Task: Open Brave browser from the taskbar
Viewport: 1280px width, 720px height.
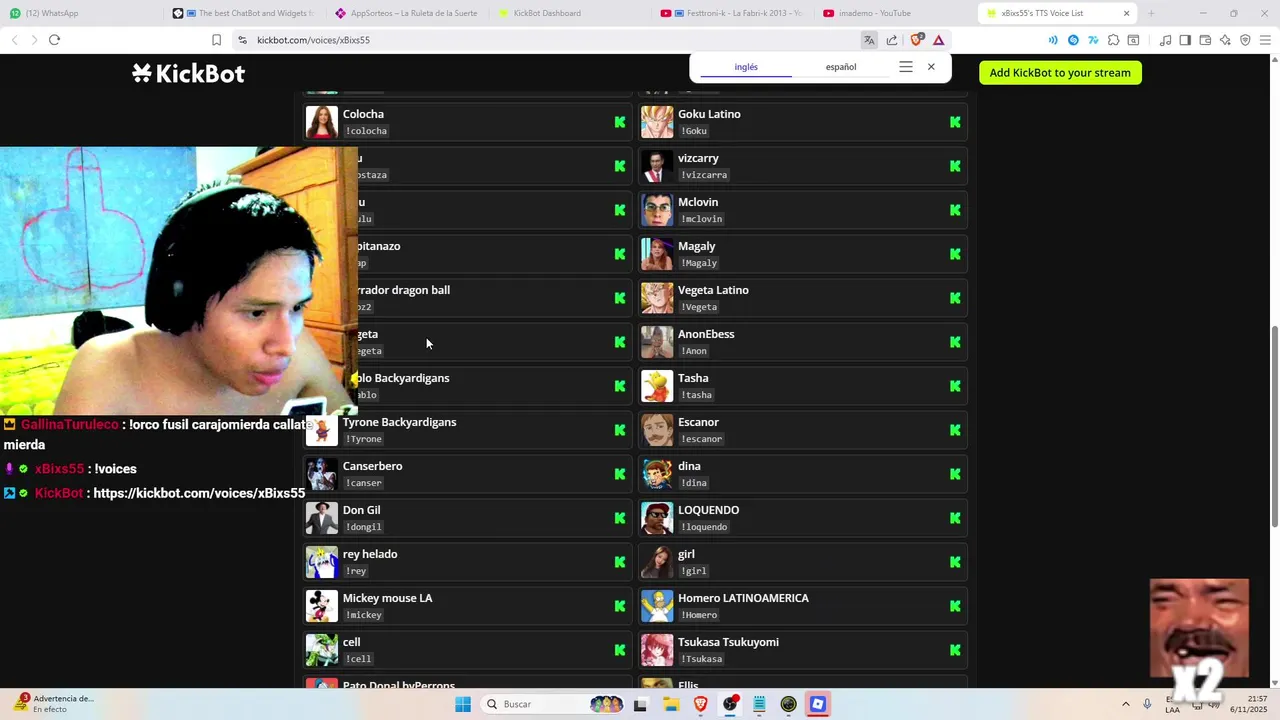Action: pyautogui.click(x=701, y=704)
